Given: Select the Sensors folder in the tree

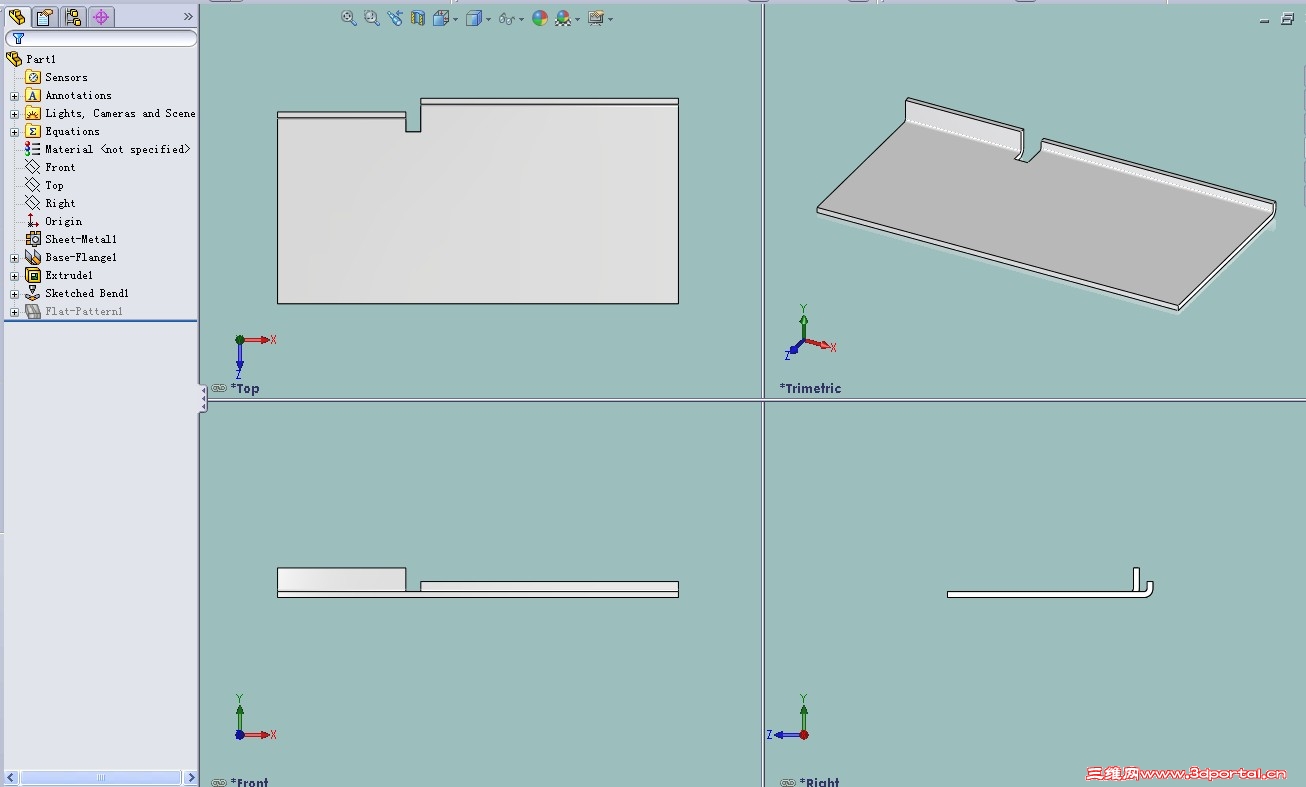Looking at the screenshot, I should tap(66, 77).
